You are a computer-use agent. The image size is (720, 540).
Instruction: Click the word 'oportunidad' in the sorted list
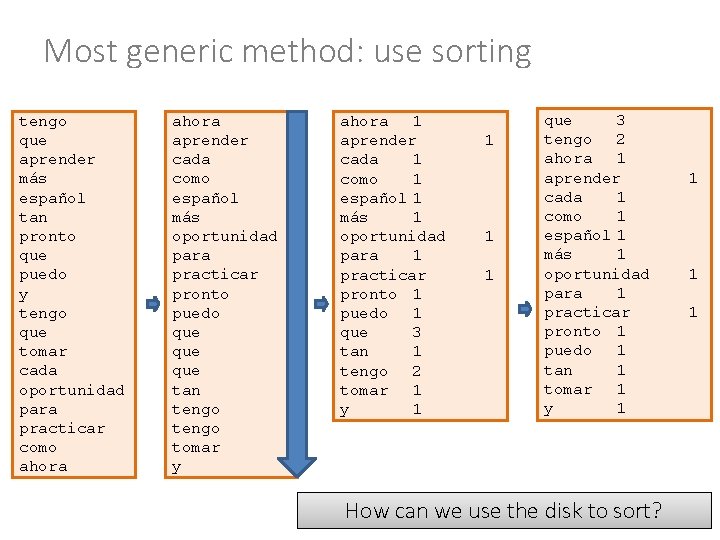coord(224,237)
